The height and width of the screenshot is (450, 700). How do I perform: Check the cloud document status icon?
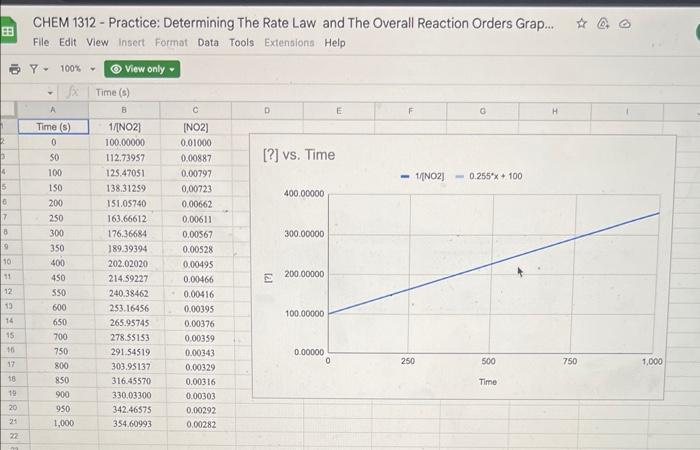point(625,24)
